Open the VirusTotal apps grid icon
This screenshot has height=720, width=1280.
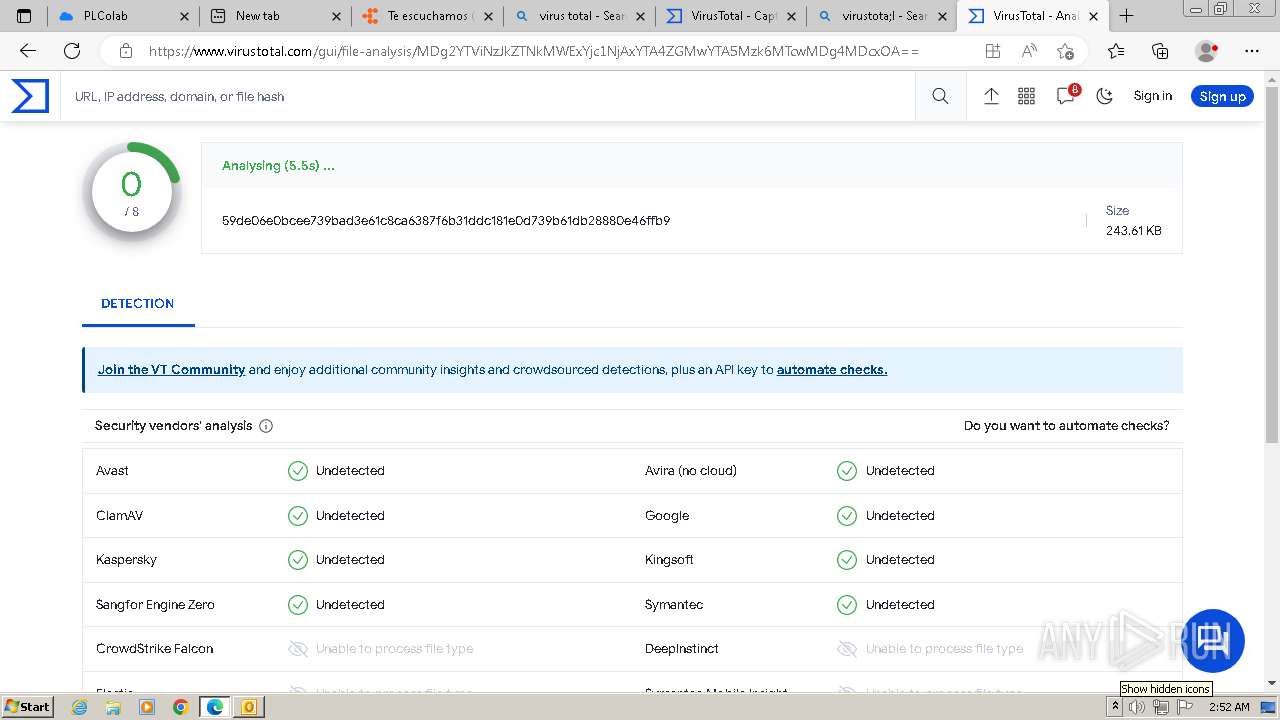pyautogui.click(x=1026, y=96)
